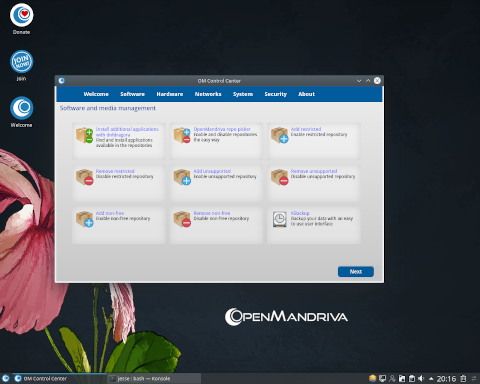Click 'Enable restricted repository' description text
Image resolution: width=480 pixels, height=384 pixels.
point(319,134)
